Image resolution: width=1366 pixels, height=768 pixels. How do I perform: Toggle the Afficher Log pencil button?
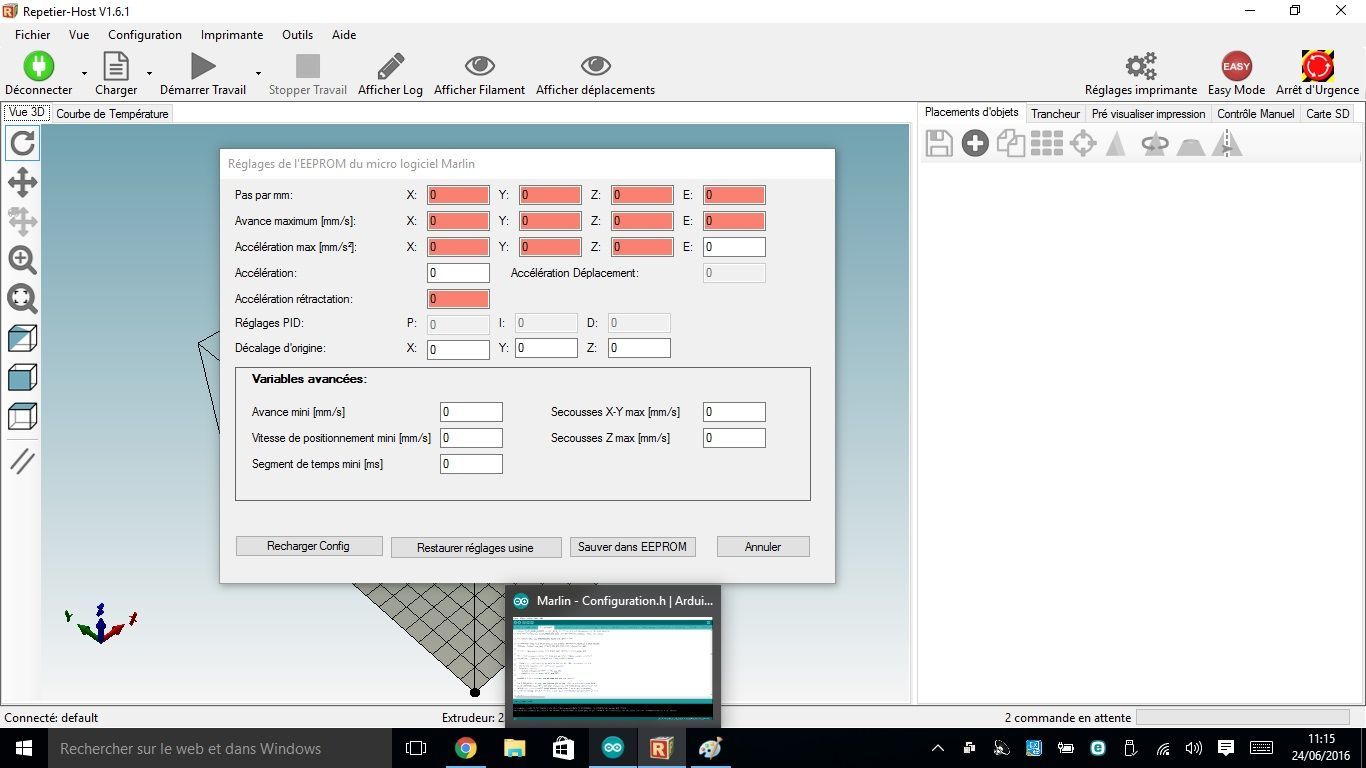tap(390, 66)
